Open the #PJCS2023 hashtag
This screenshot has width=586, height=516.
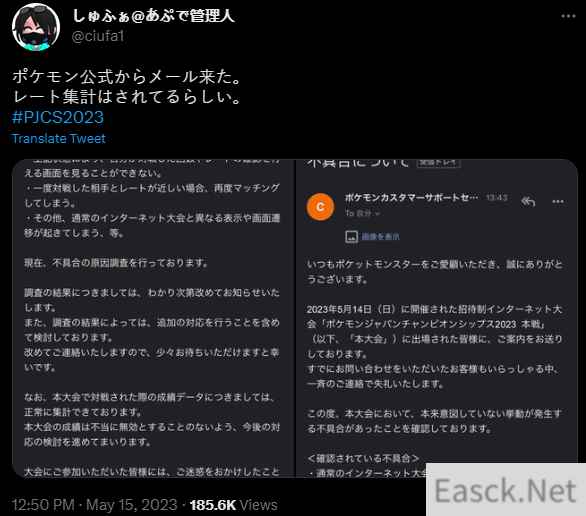pyautogui.click(x=58, y=117)
